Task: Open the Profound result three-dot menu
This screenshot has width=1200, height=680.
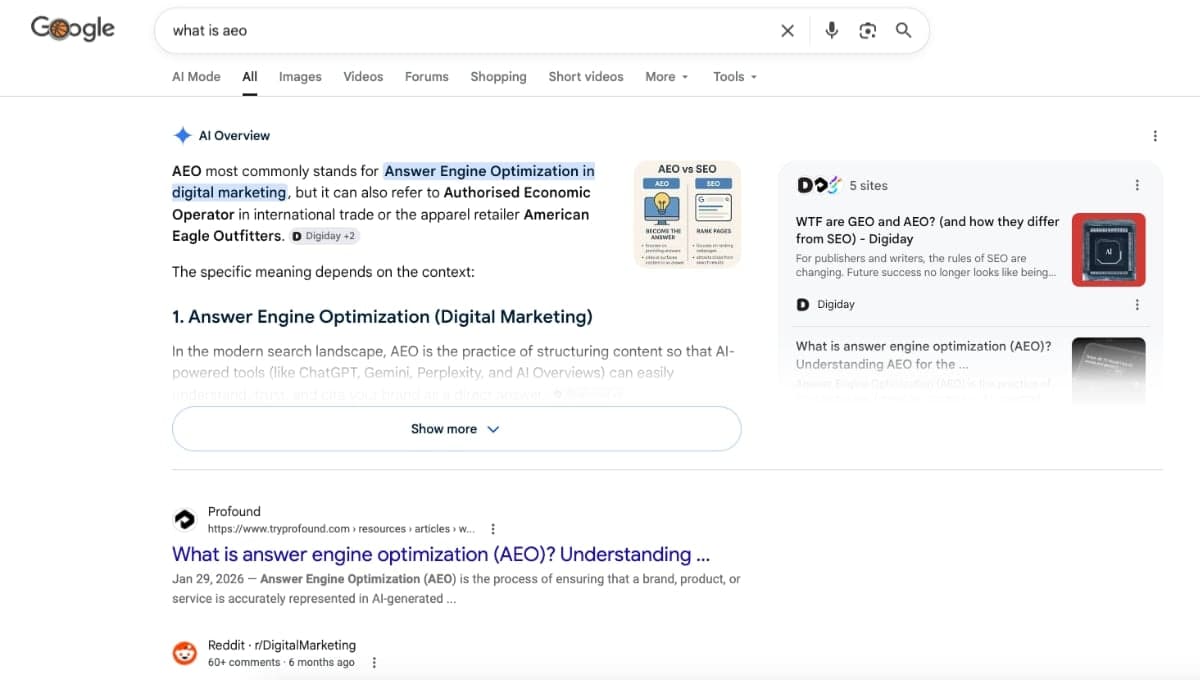Action: click(x=493, y=529)
